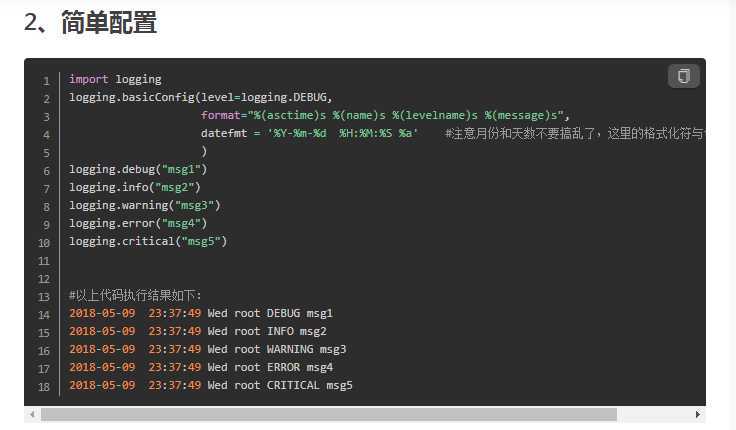The image size is (736, 430).
Task: Click the logging.basicConfig call on line 2
Action: tap(200, 97)
